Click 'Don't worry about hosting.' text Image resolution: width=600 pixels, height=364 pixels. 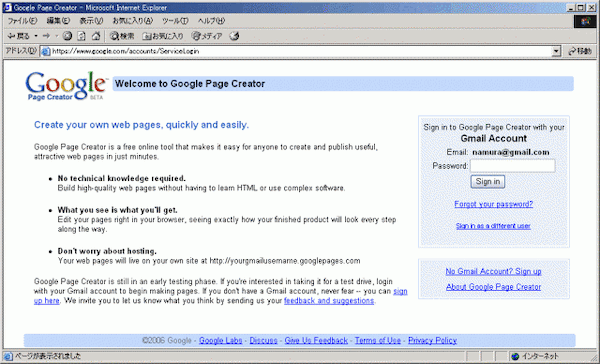107,251
